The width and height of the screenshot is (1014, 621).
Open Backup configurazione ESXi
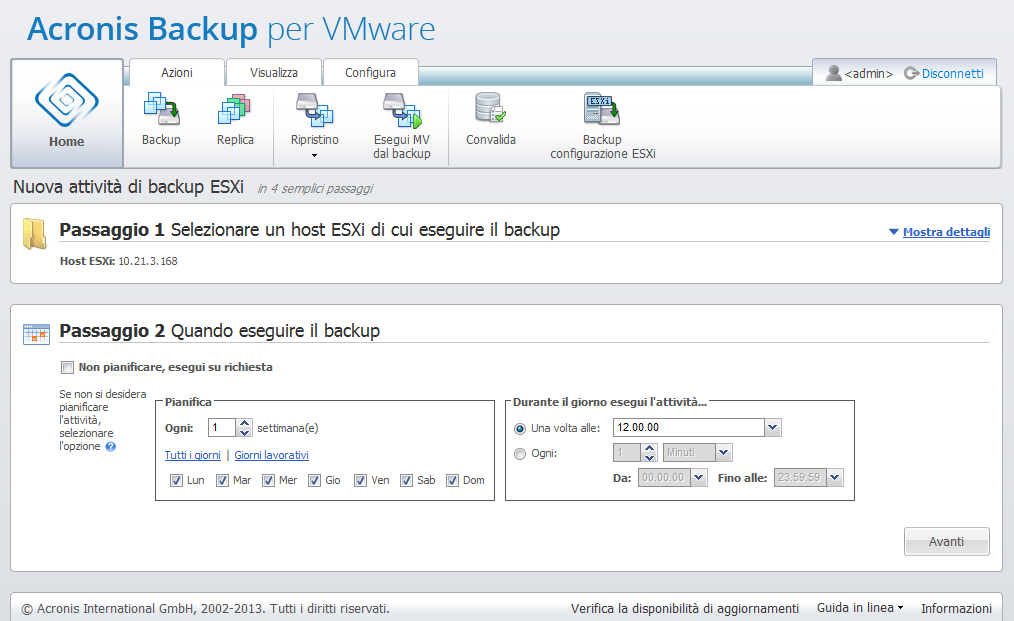pyautogui.click(x=602, y=109)
